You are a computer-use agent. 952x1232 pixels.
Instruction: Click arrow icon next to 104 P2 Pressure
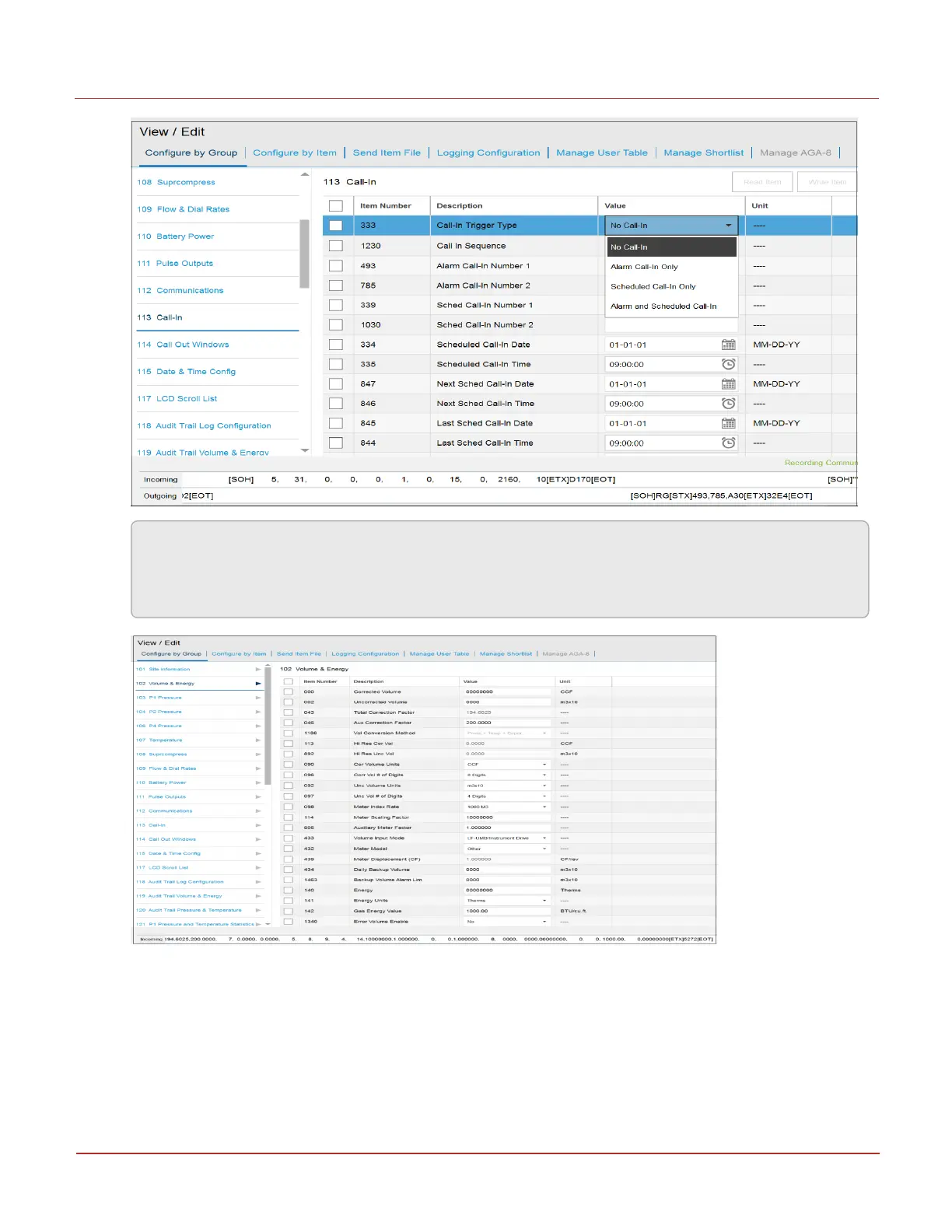[258, 712]
